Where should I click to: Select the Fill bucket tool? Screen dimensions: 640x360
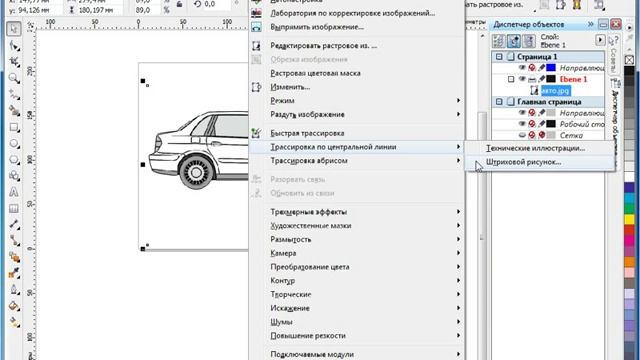(x=14, y=306)
